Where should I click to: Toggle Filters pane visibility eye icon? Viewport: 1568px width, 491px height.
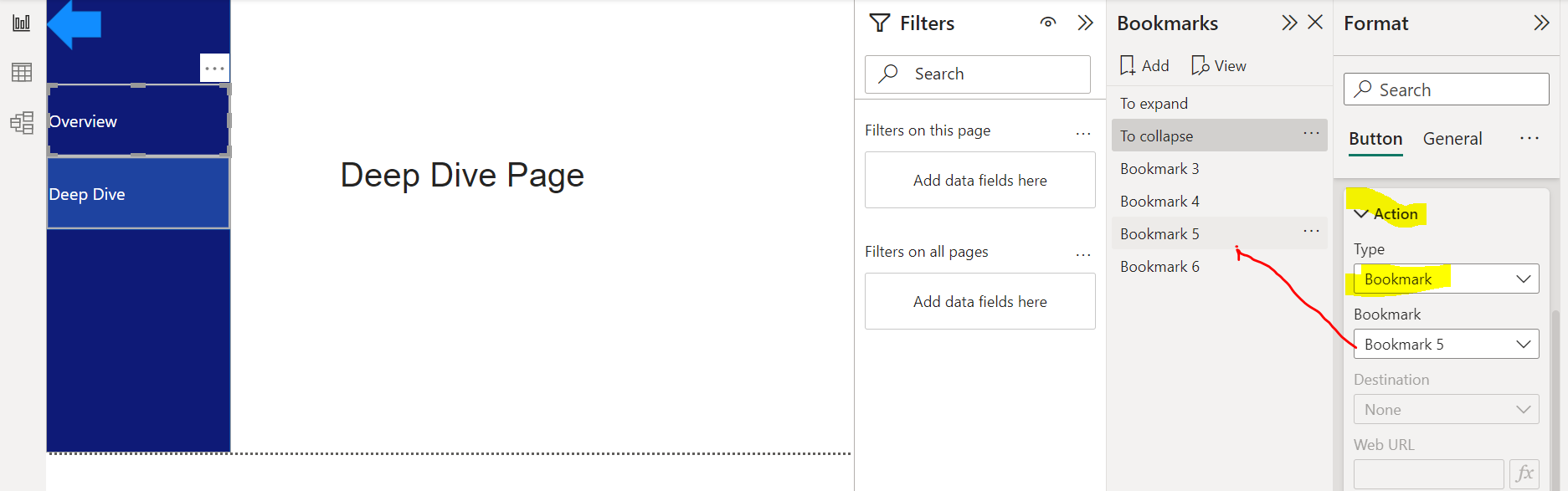[1048, 23]
